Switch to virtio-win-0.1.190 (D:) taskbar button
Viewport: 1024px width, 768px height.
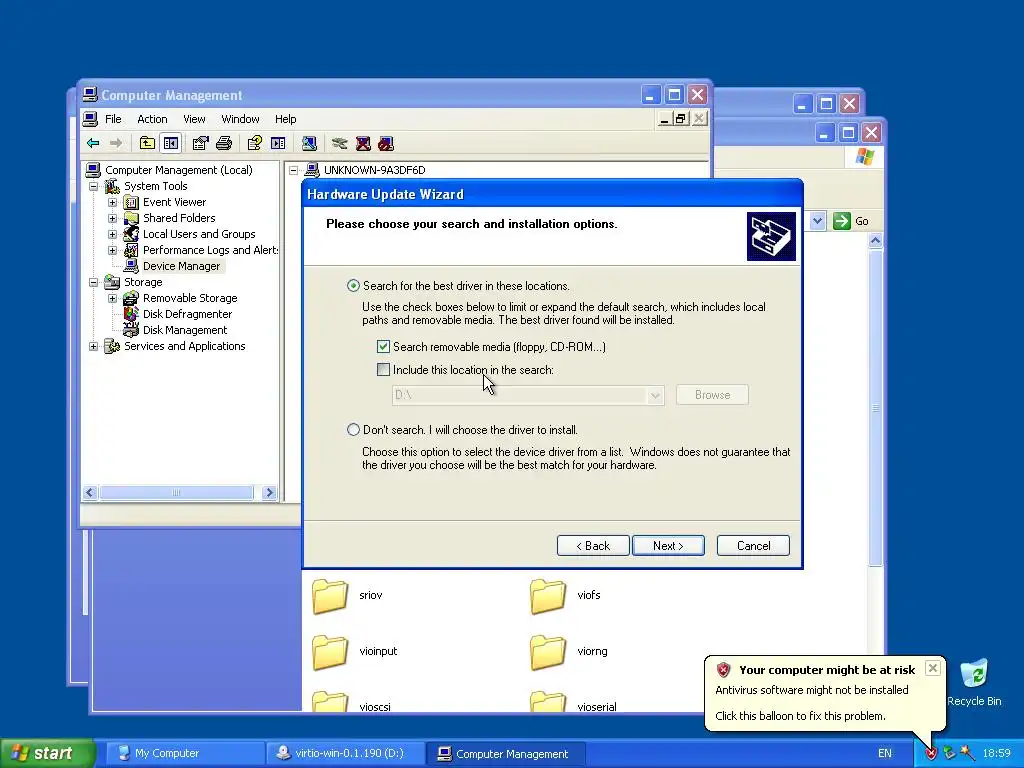click(344, 754)
